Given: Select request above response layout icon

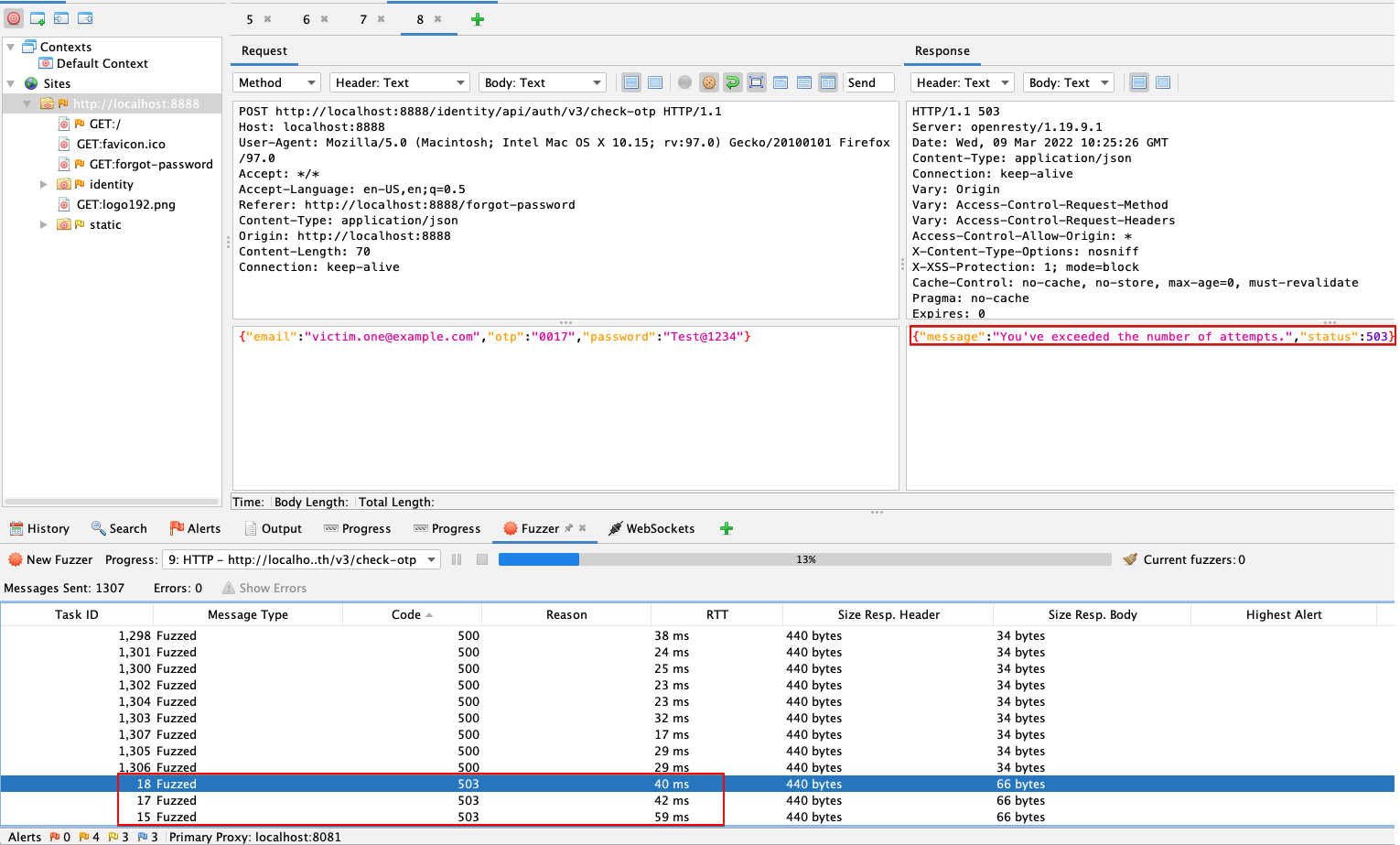Looking at the screenshot, I should point(804,82).
